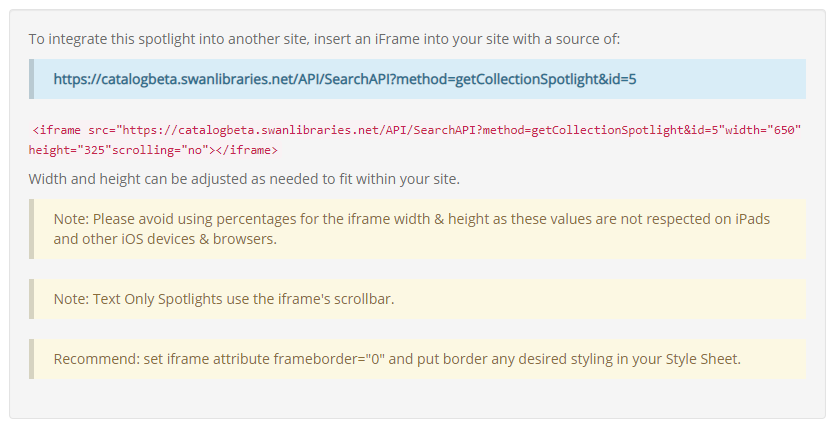Click the width="650" attribute in code
Viewport: 832px width, 426px height.
(x=763, y=130)
